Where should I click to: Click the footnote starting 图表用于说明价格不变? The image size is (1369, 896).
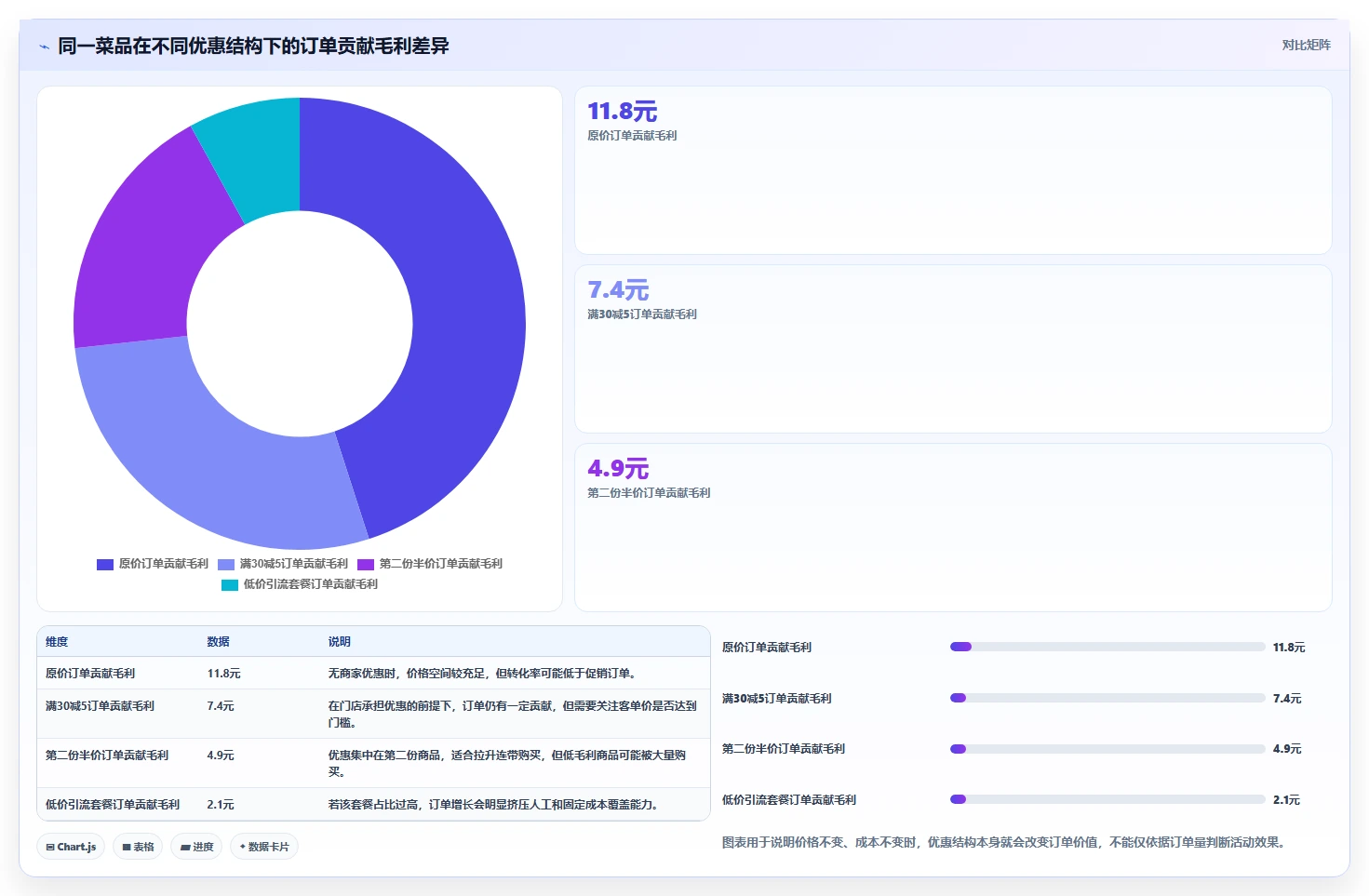pyautogui.click(x=1005, y=843)
